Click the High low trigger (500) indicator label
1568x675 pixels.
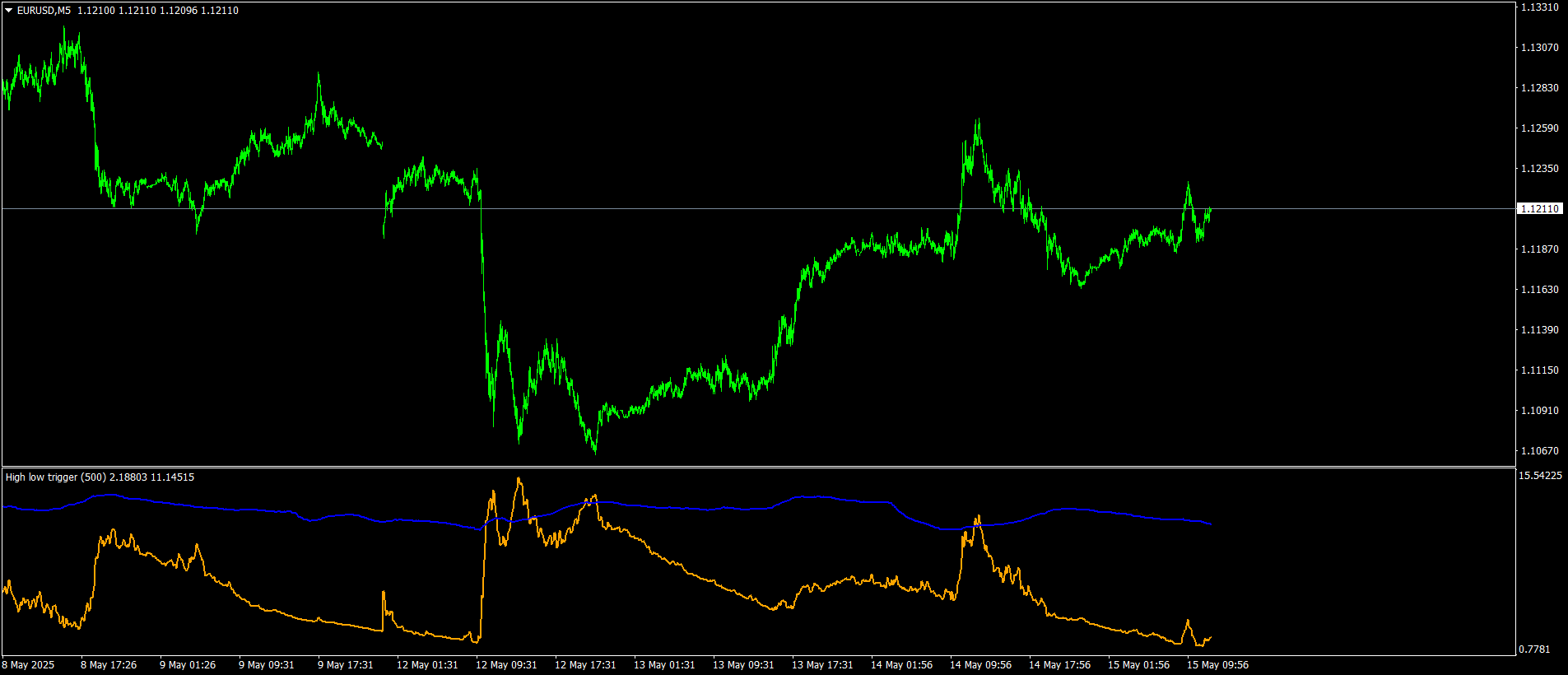pos(56,477)
